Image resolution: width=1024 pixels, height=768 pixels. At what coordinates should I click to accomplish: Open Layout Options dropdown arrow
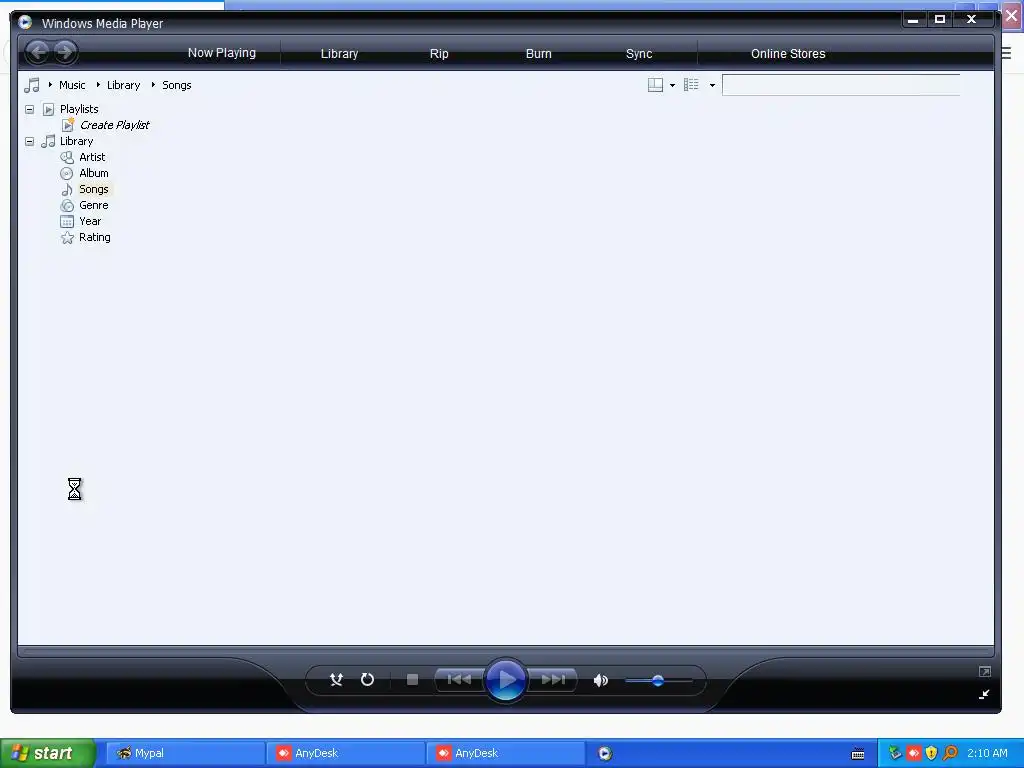tap(673, 85)
